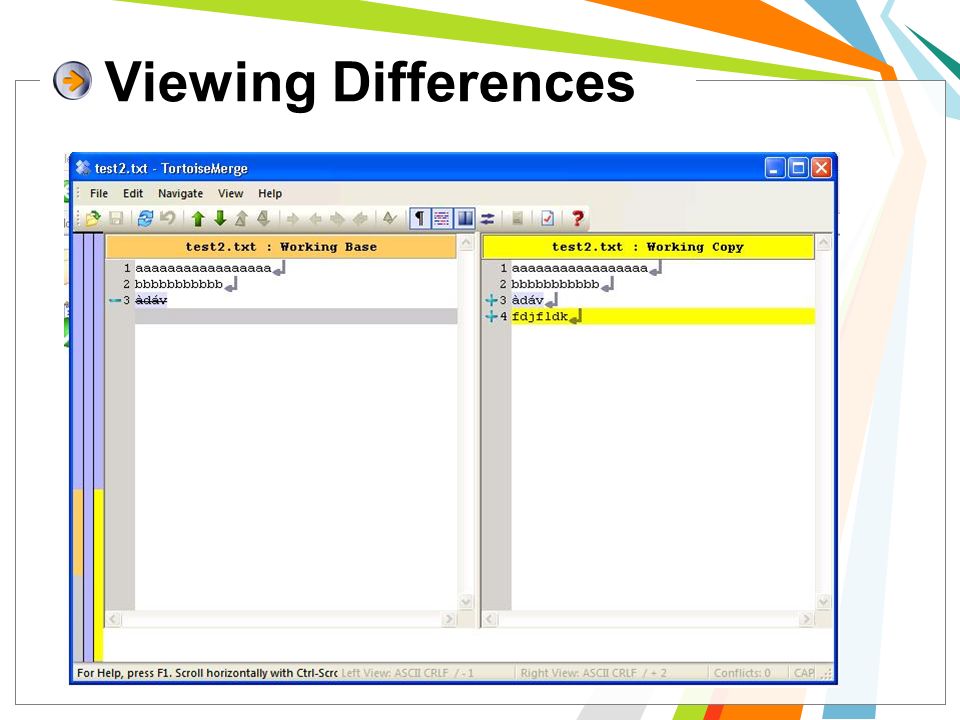Click the grayed Save disk icon
The width and height of the screenshot is (960, 720).
(x=116, y=219)
